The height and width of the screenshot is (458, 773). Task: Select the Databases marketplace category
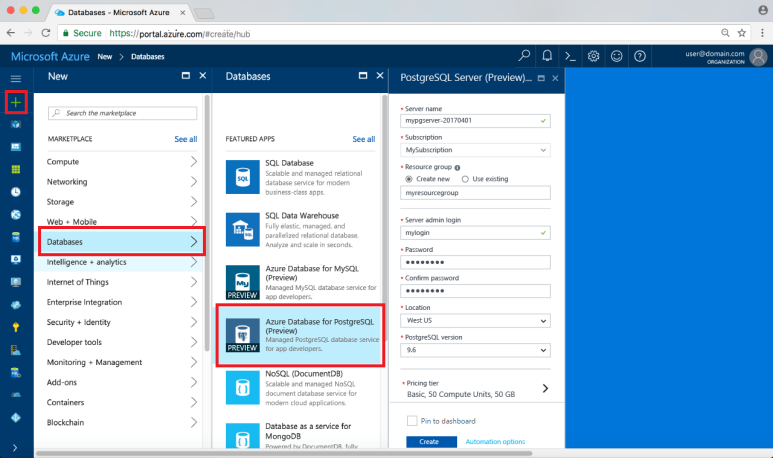pos(122,242)
